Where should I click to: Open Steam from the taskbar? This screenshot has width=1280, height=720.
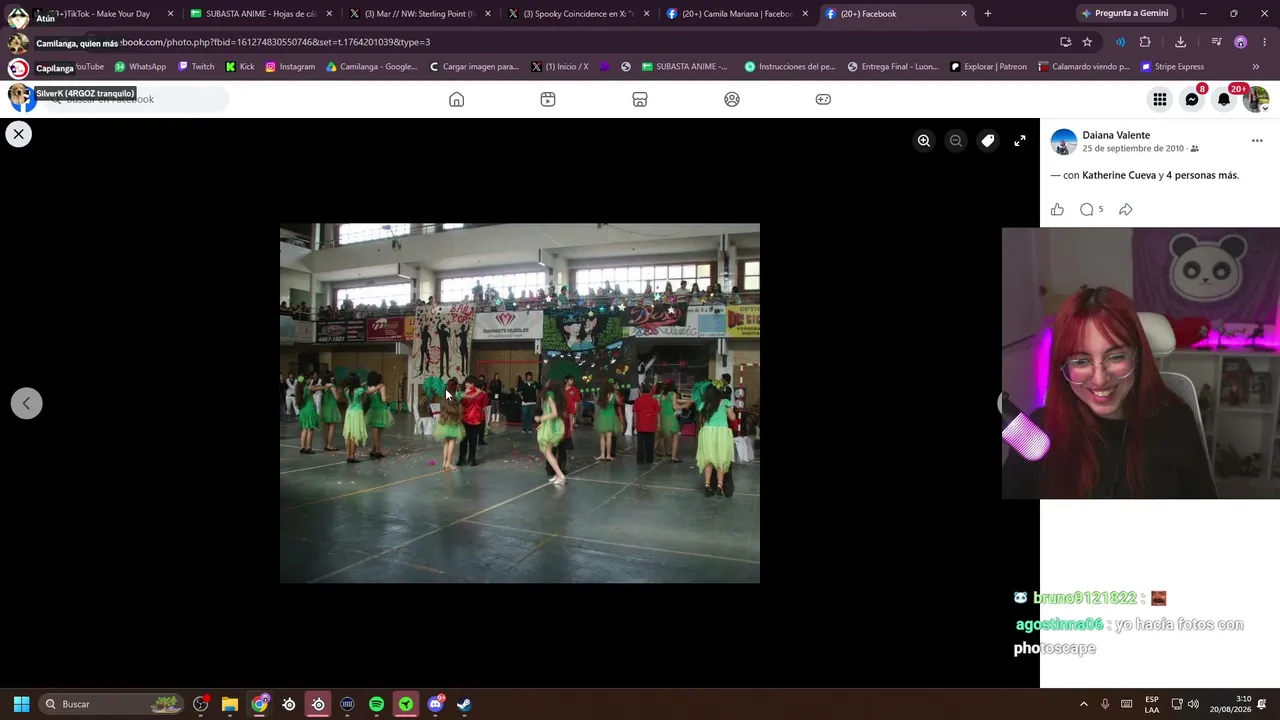(464, 704)
